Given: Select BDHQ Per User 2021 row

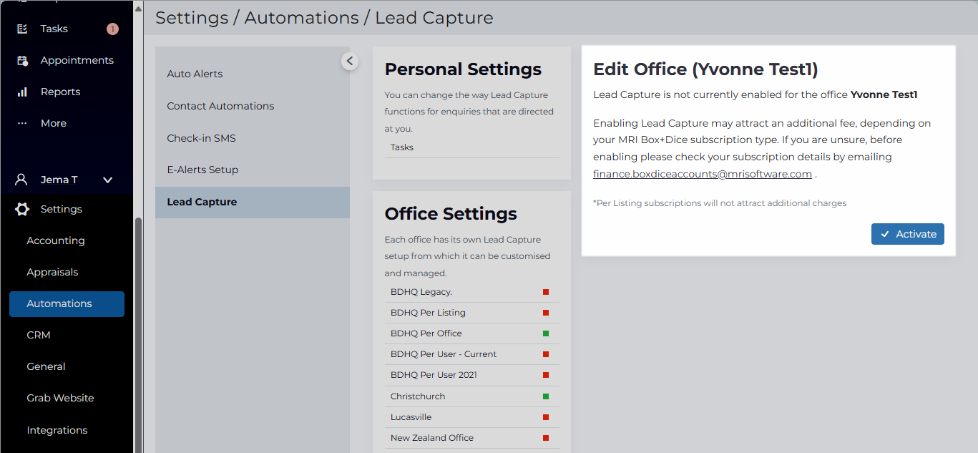Looking at the screenshot, I should click(x=472, y=375).
